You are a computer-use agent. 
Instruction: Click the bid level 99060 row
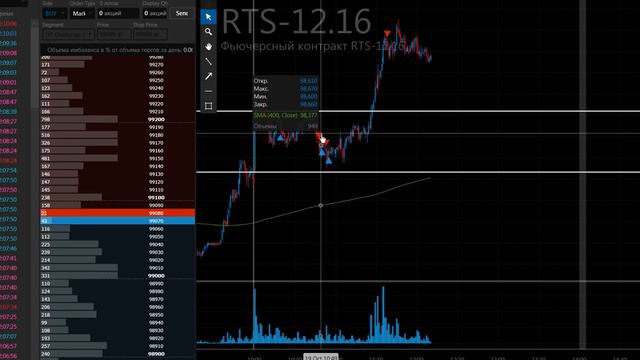point(118,229)
